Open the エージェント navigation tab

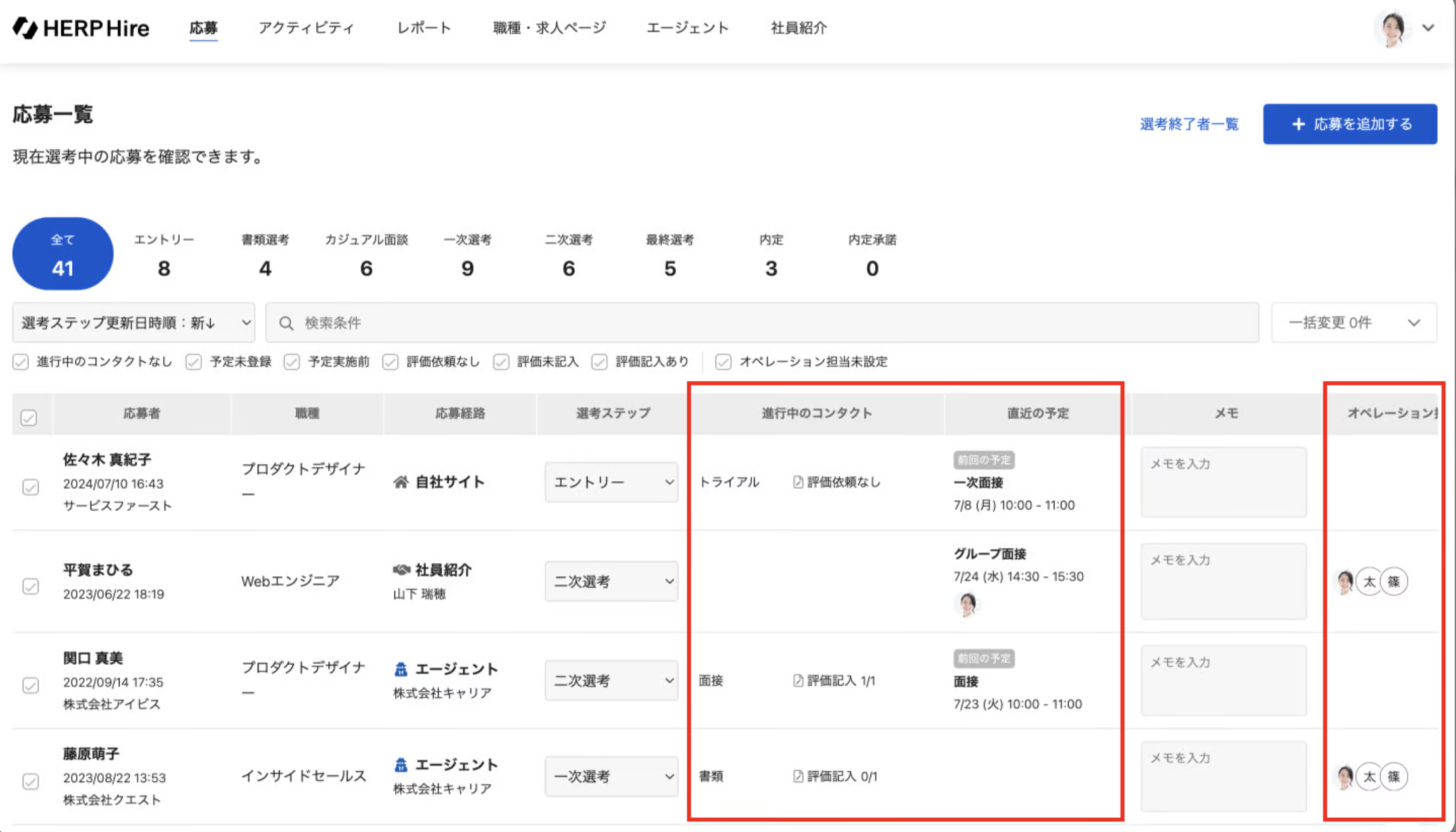[x=687, y=28]
